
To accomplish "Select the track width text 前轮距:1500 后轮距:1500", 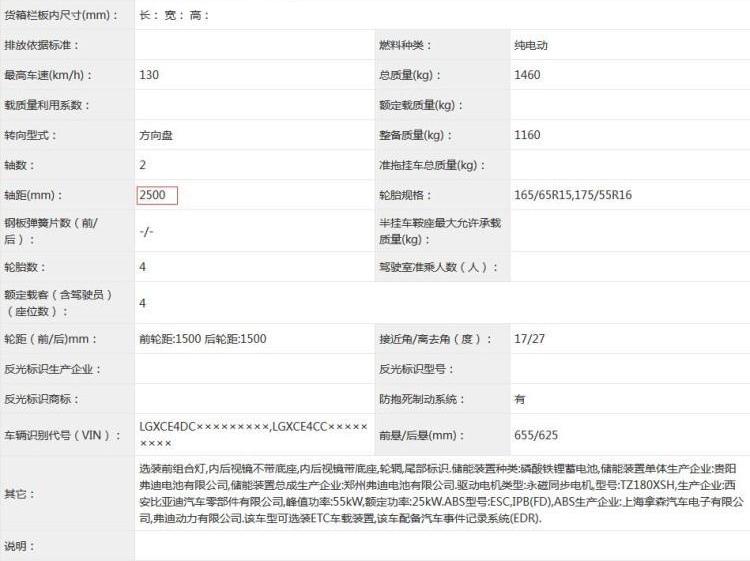I will (202, 339).
